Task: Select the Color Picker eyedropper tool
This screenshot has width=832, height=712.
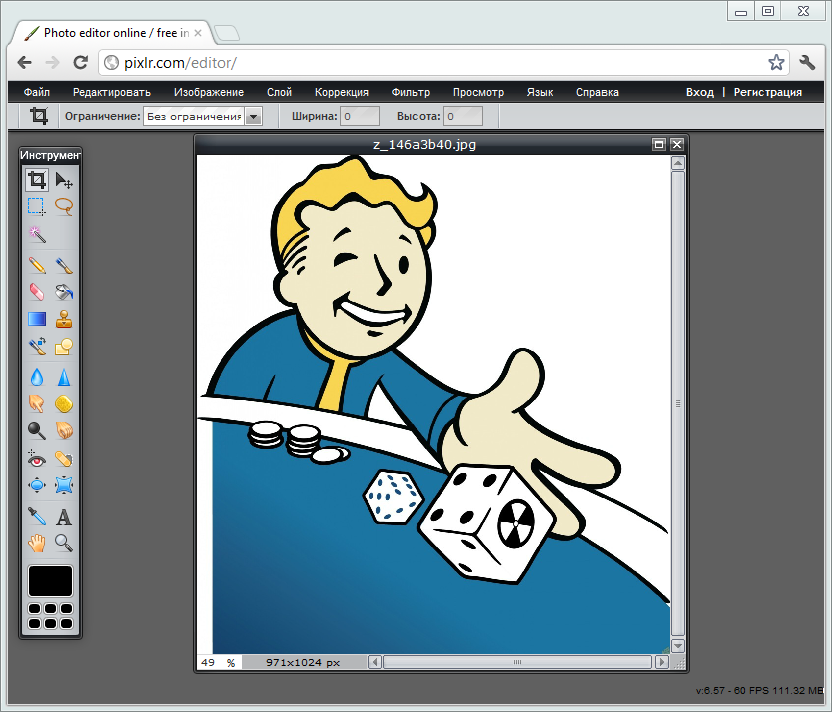Action: 37,516
